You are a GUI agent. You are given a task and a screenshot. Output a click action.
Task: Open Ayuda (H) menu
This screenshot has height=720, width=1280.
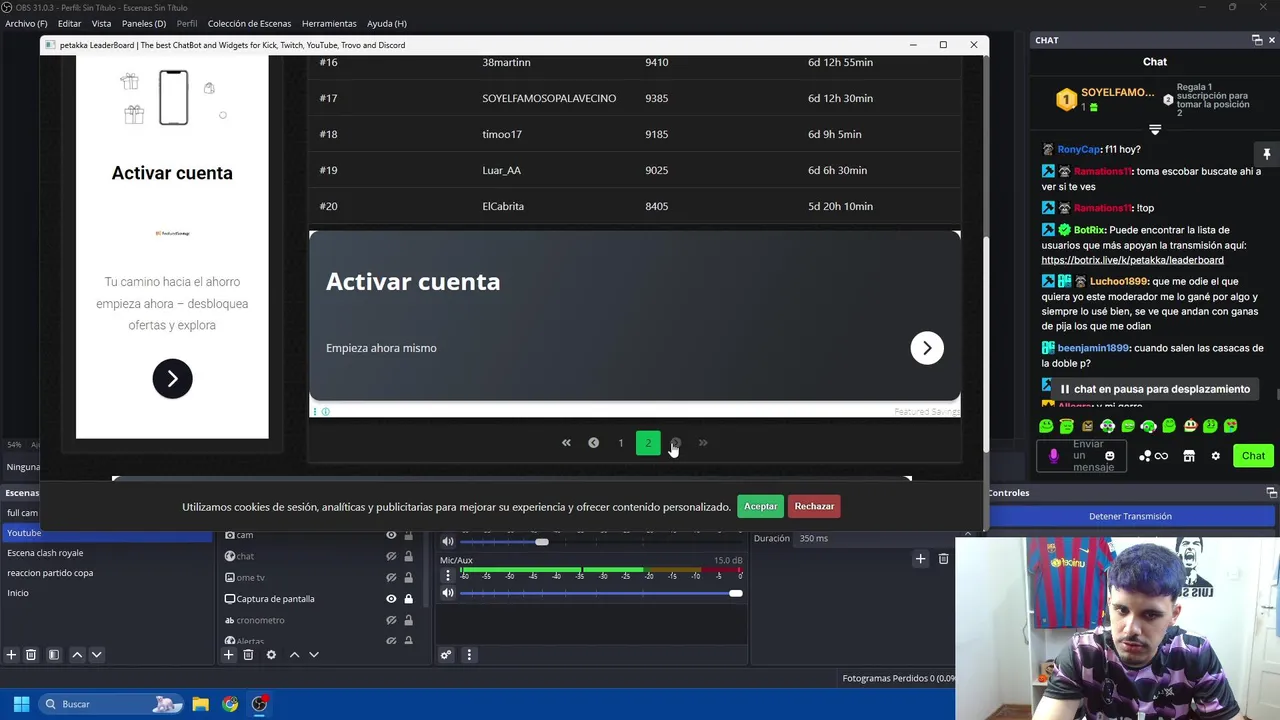386,23
